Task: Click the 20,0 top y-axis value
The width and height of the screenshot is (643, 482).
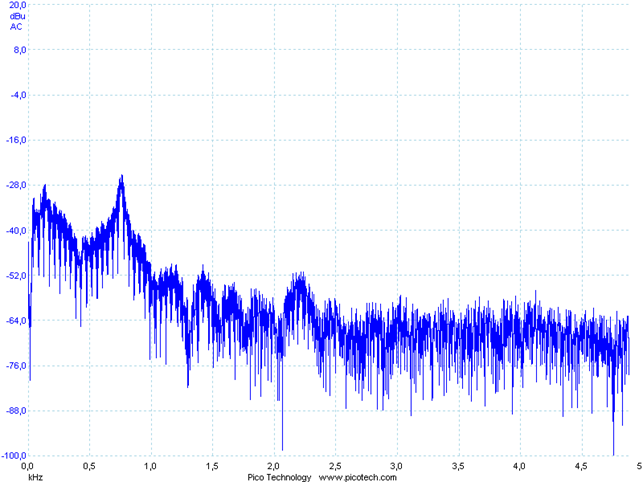Action: pyautogui.click(x=18, y=5)
